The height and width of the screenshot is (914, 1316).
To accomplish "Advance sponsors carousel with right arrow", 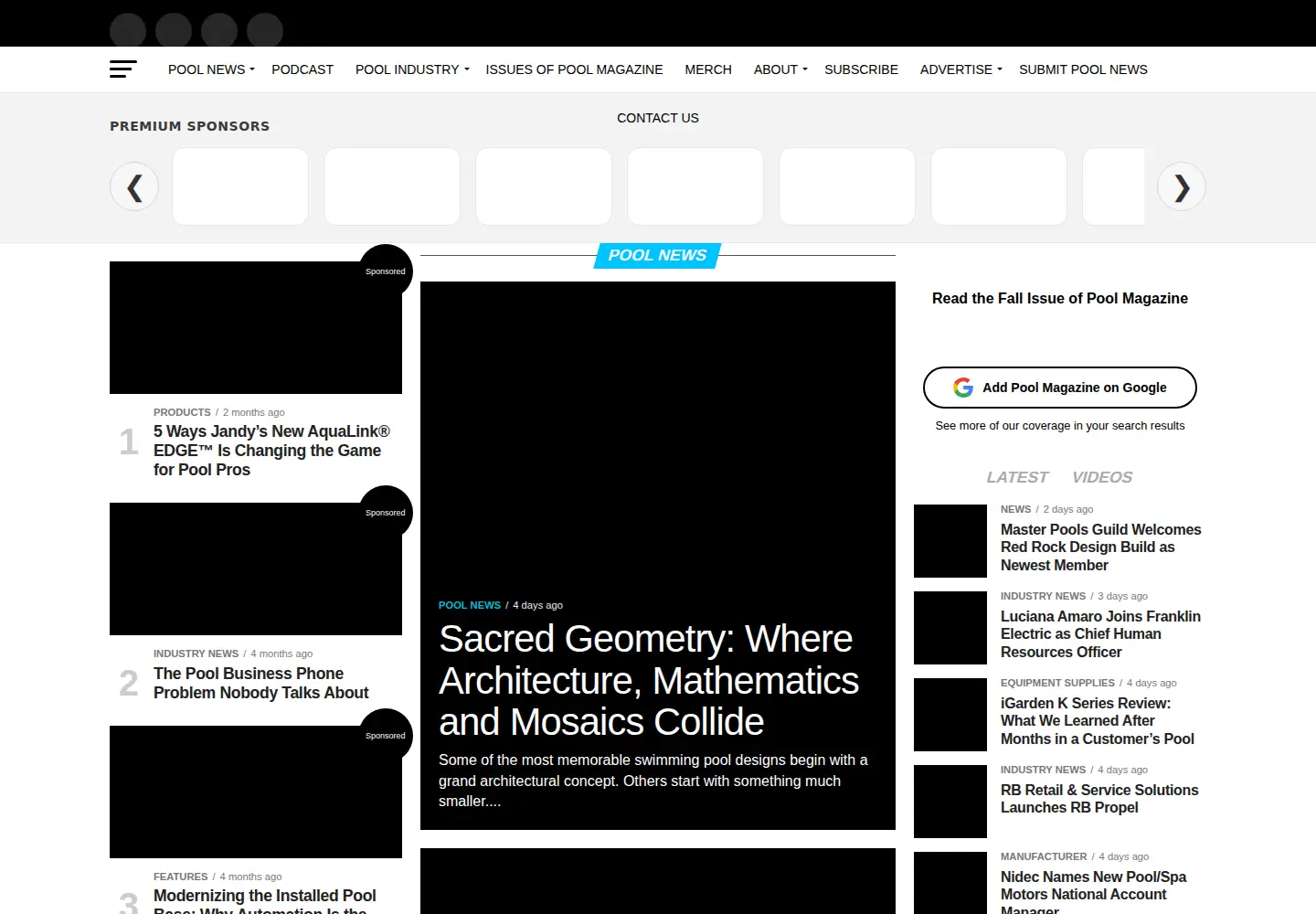I will coord(1182,186).
